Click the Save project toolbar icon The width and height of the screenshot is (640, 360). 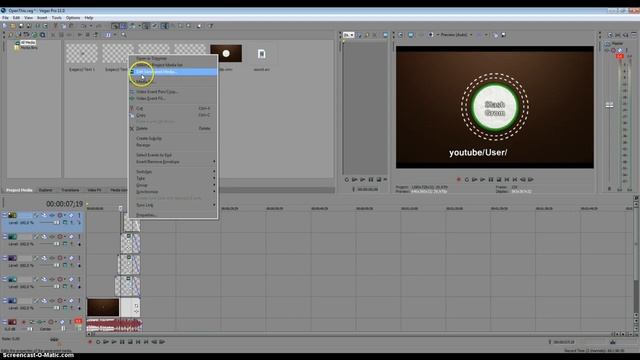click(x=21, y=26)
